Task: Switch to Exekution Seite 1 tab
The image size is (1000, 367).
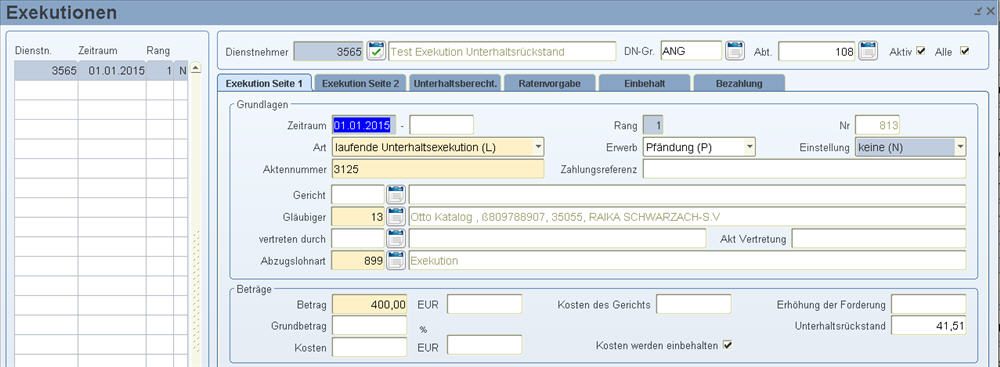Action: 265,84
